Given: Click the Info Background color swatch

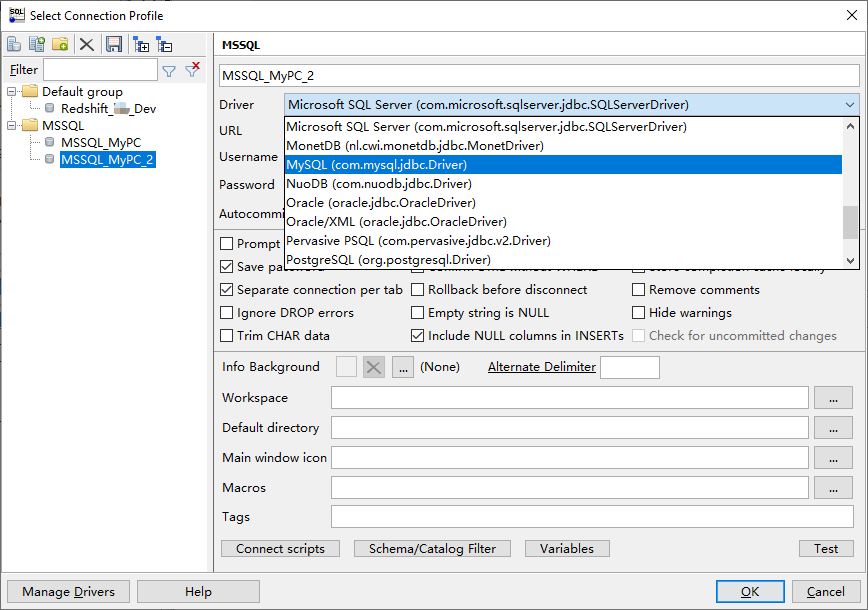Looking at the screenshot, I should 346,367.
